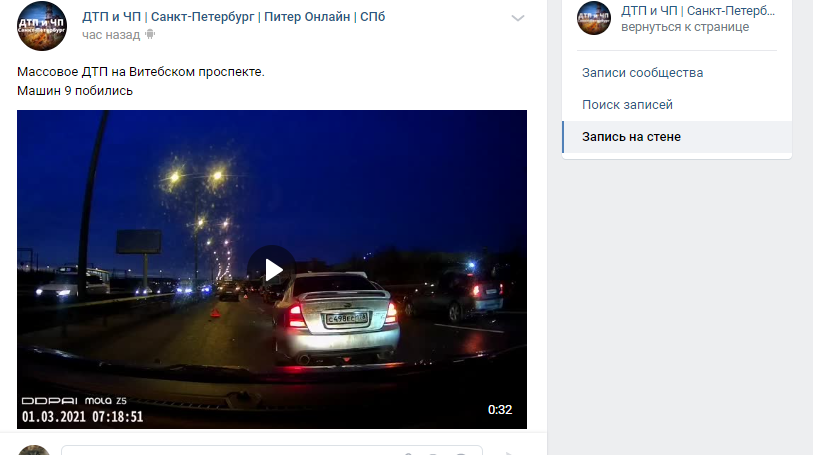Open sidebar ДТП и ЧП community avatar
Screen dimensions: 813x455
(594, 18)
